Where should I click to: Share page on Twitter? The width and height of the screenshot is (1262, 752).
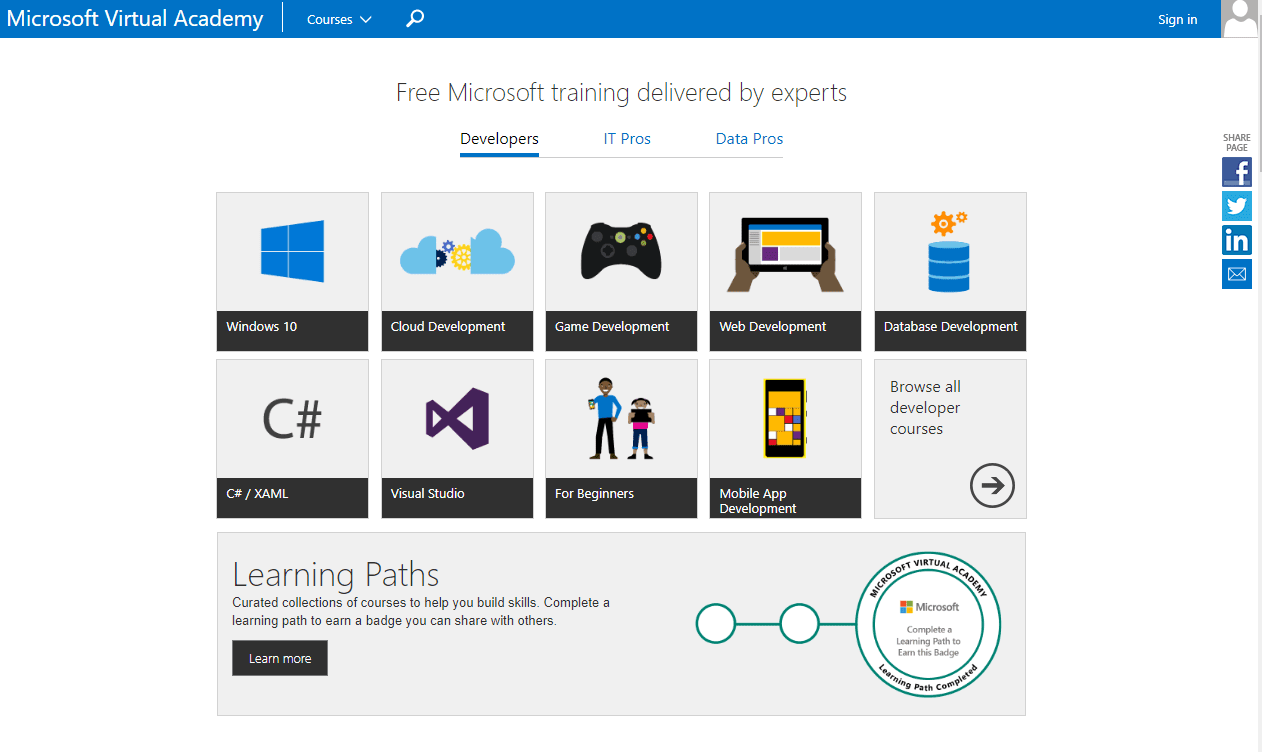click(x=1237, y=206)
